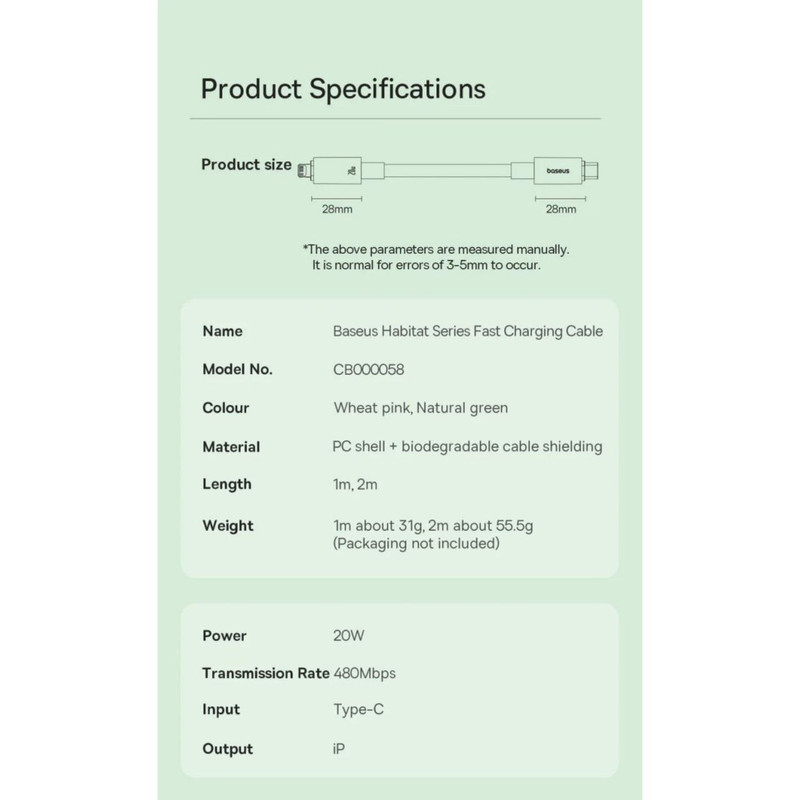
Task: Select the Product Specifications heading
Action: click(x=343, y=88)
